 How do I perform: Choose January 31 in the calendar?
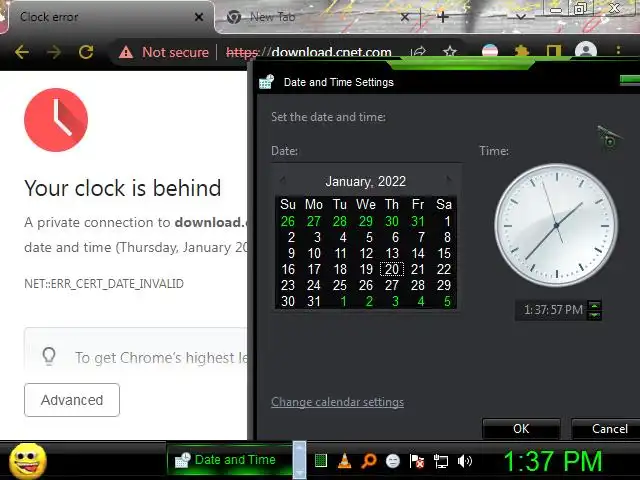(313, 301)
